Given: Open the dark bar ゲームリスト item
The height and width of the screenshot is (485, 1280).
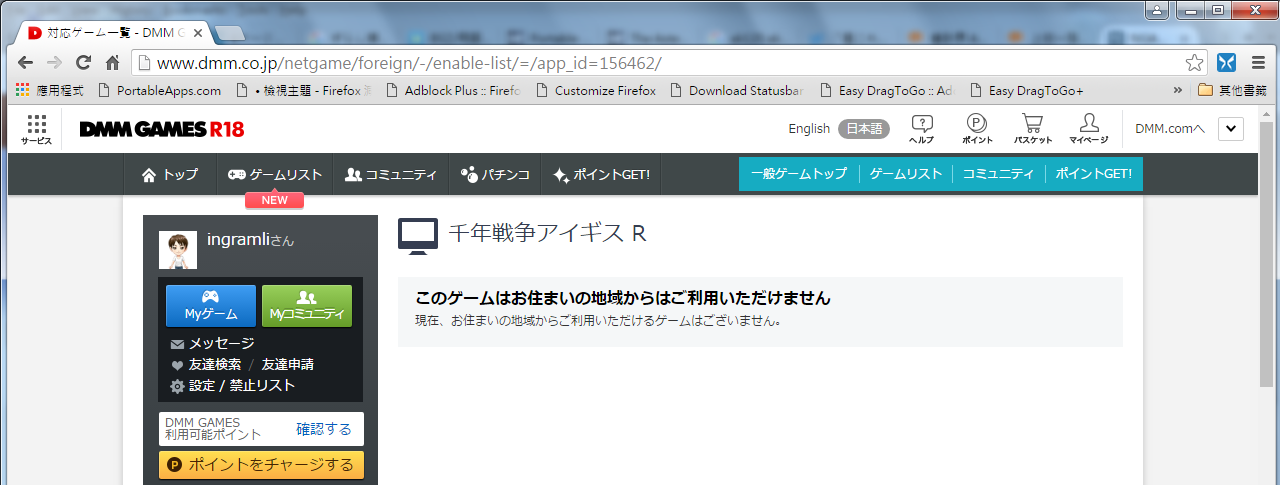Looking at the screenshot, I should (275, 174).
